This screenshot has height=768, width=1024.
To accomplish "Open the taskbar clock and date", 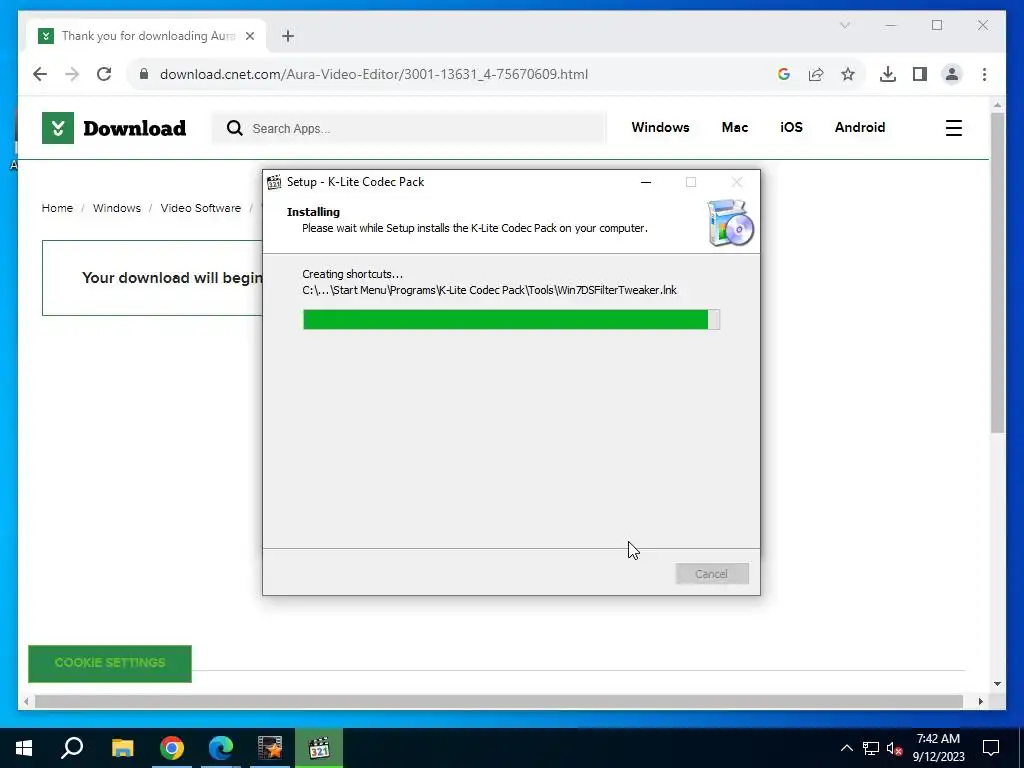I will (938, 748).
